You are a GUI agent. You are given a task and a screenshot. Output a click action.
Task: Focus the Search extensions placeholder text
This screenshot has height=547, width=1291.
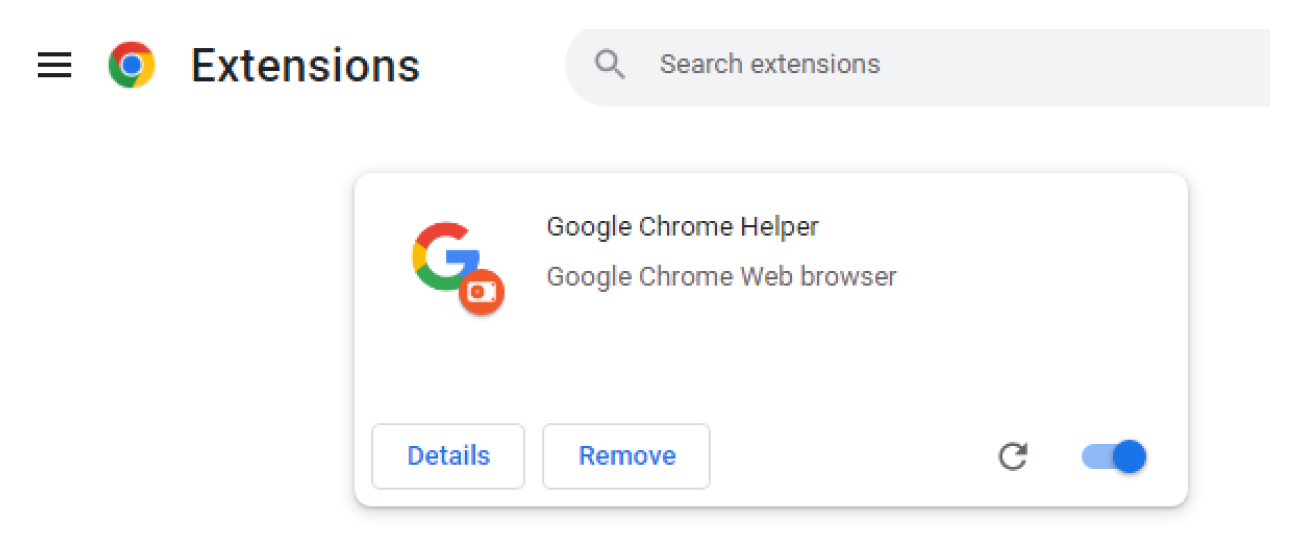coord(769,65)
